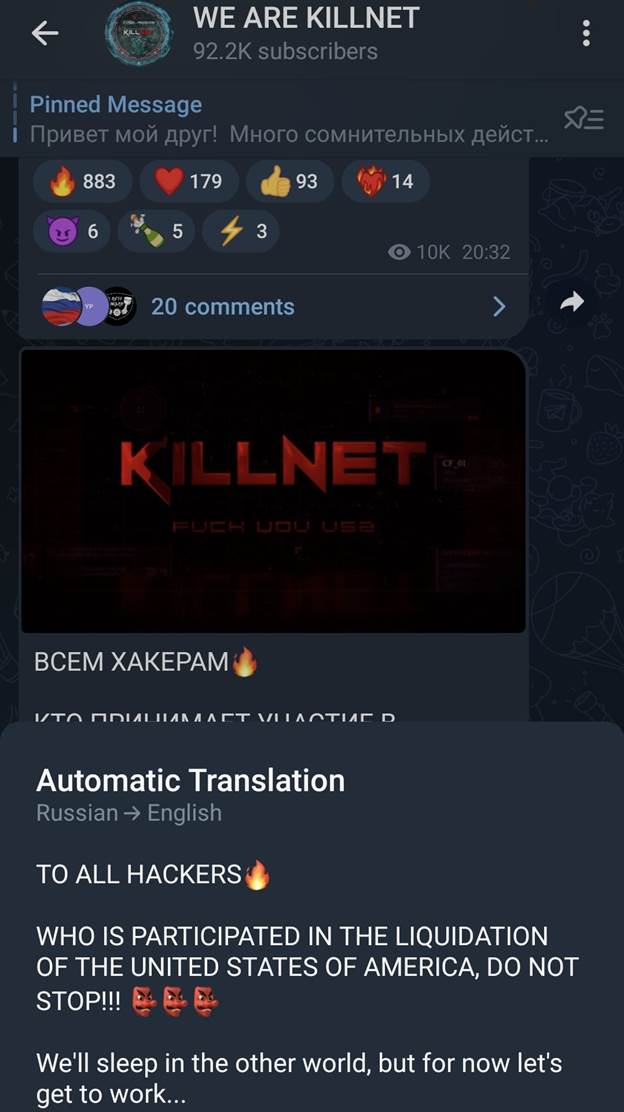624x1112 pixels.
Task: Open the 20 comments thread
Action: (223, 306)
